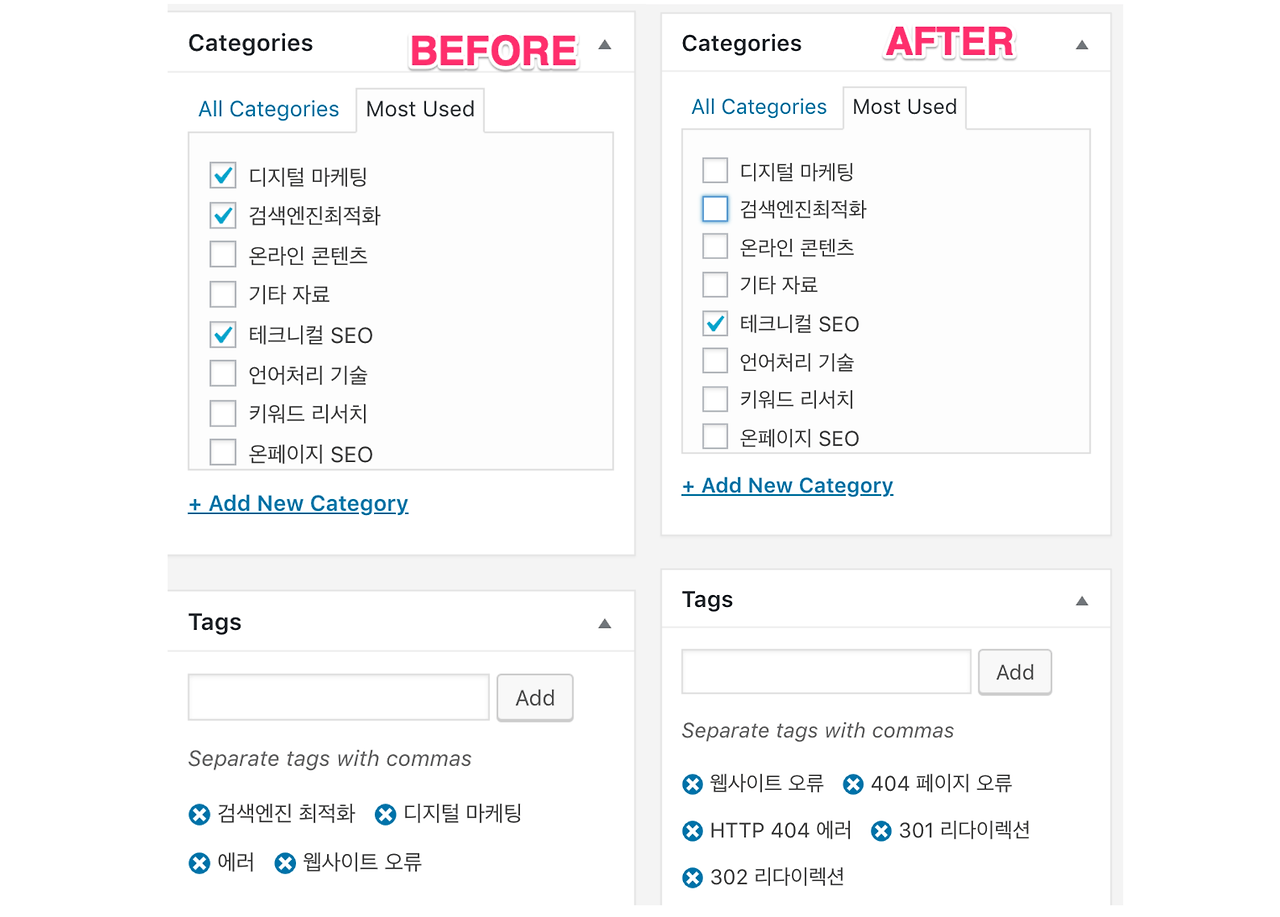Click the tag input field in the AFTER panel
This screenshot has height=917, width=1280.
pos(826,672)
